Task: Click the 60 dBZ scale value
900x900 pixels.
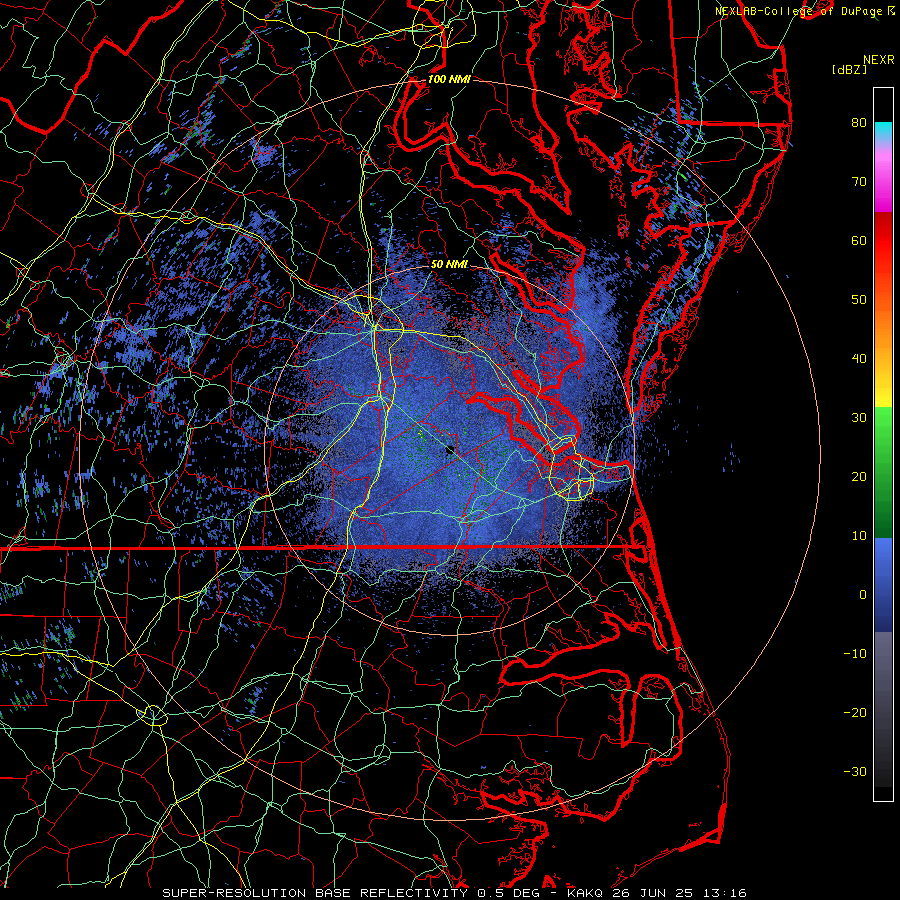Action: coord(859,240)
